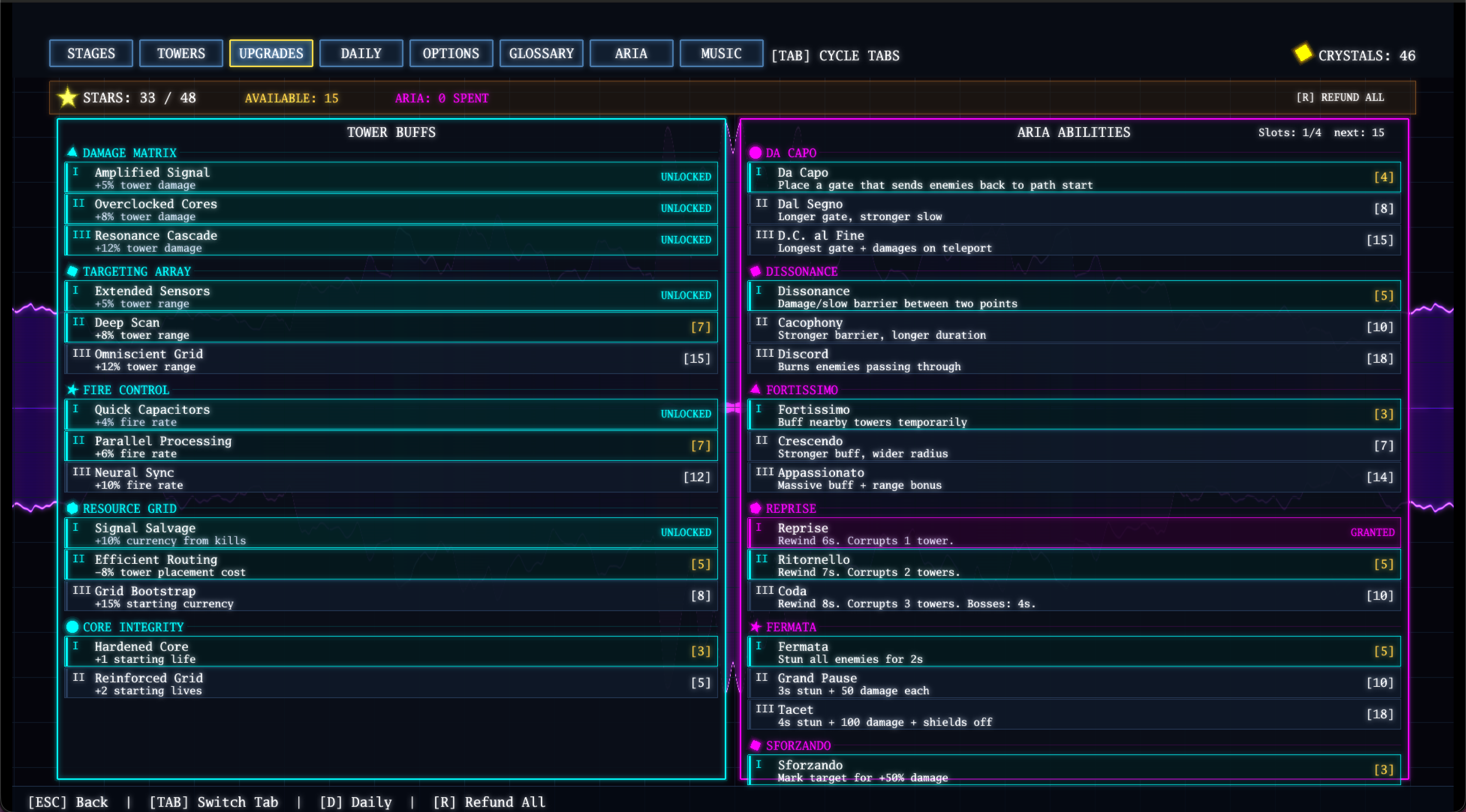
Task: Purchase the Deep Scan range upgrade
Action: [x=390, y=328]
